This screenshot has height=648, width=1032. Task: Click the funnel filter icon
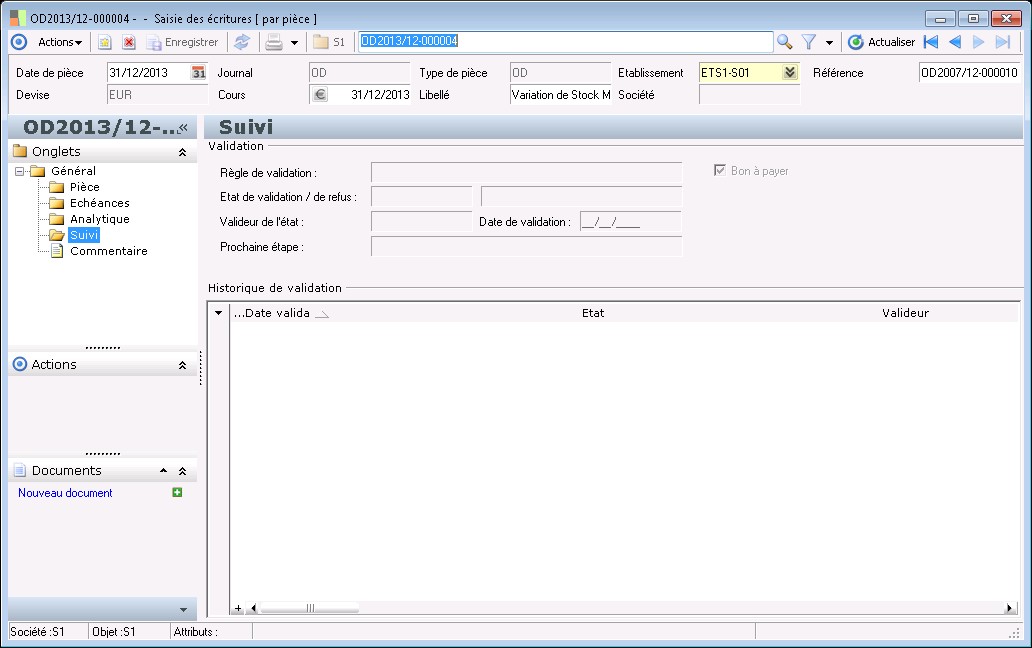pyautogui.click(x=809, y=42)
